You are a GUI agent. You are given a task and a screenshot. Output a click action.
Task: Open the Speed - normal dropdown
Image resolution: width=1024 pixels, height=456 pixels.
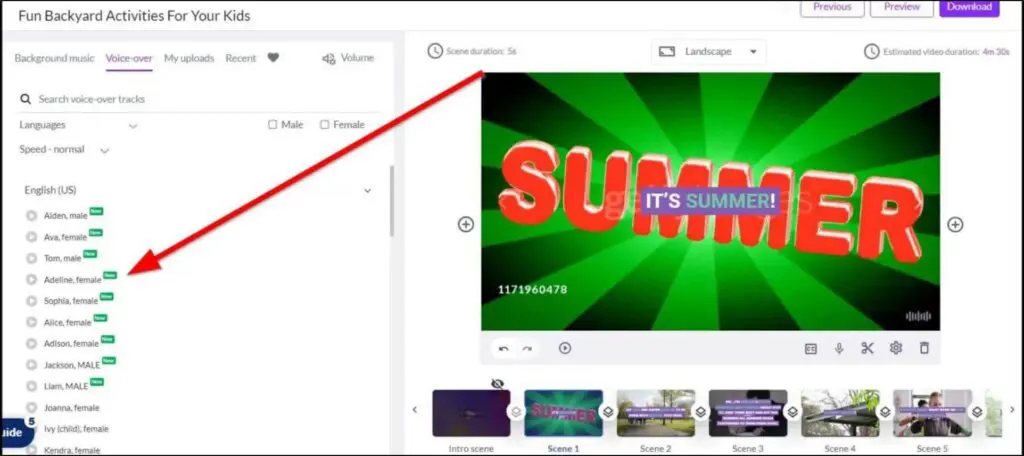[64, 150]
